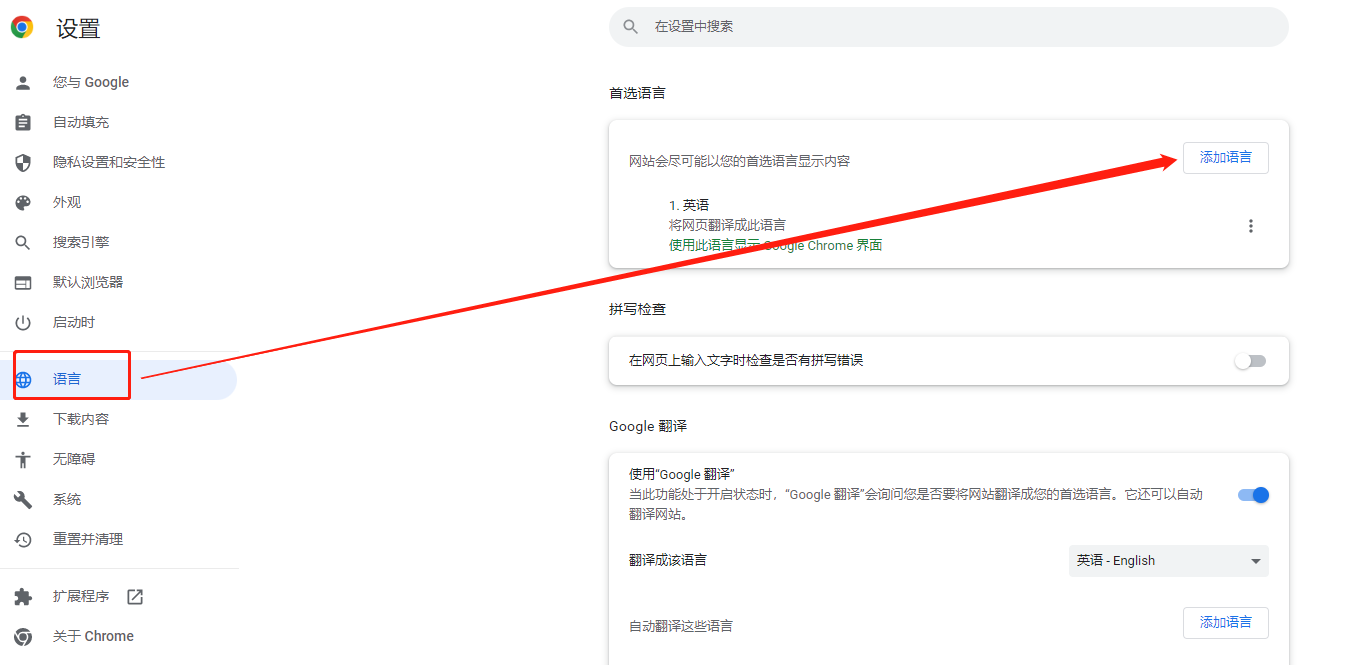Turn off the 使用"Google 翻译" switch
The image size is (1369, 665).
[1253, 495]
